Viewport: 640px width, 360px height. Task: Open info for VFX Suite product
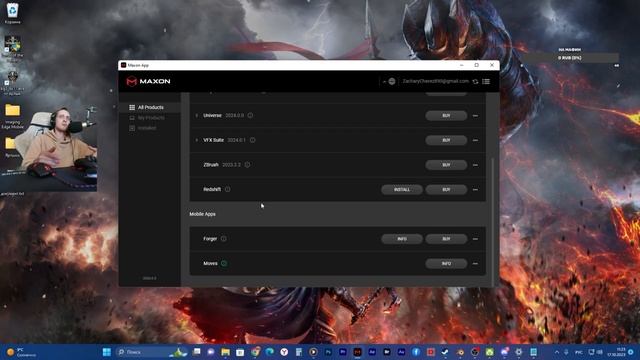(253, 140)
